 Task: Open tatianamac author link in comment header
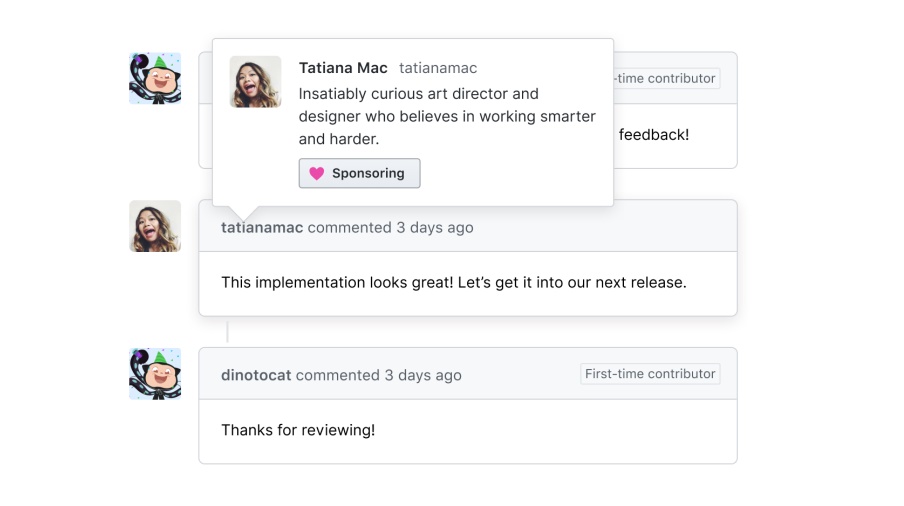pos(262,228)
